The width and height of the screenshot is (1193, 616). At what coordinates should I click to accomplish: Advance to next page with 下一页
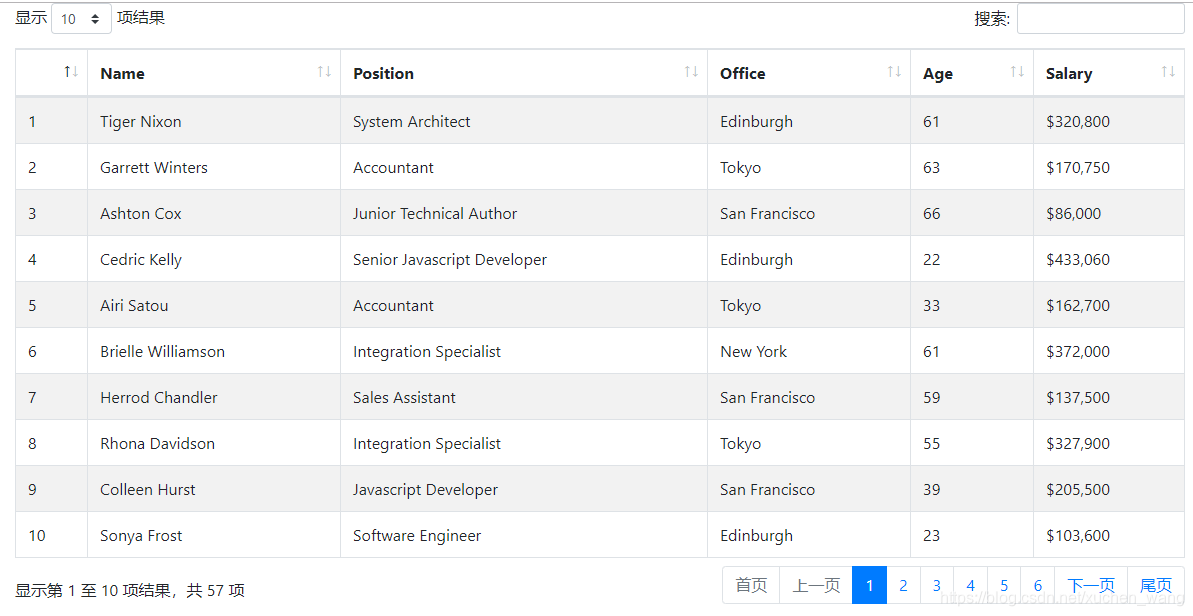1090,585
